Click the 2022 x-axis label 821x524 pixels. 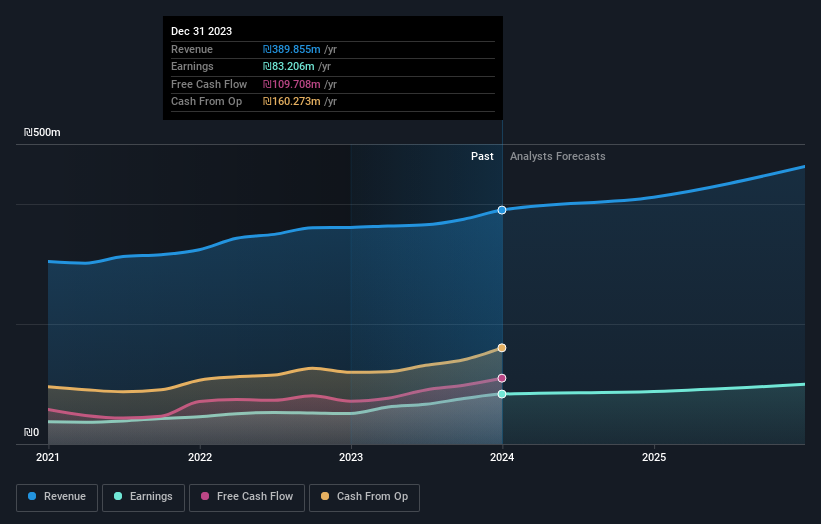coord(200,458)
